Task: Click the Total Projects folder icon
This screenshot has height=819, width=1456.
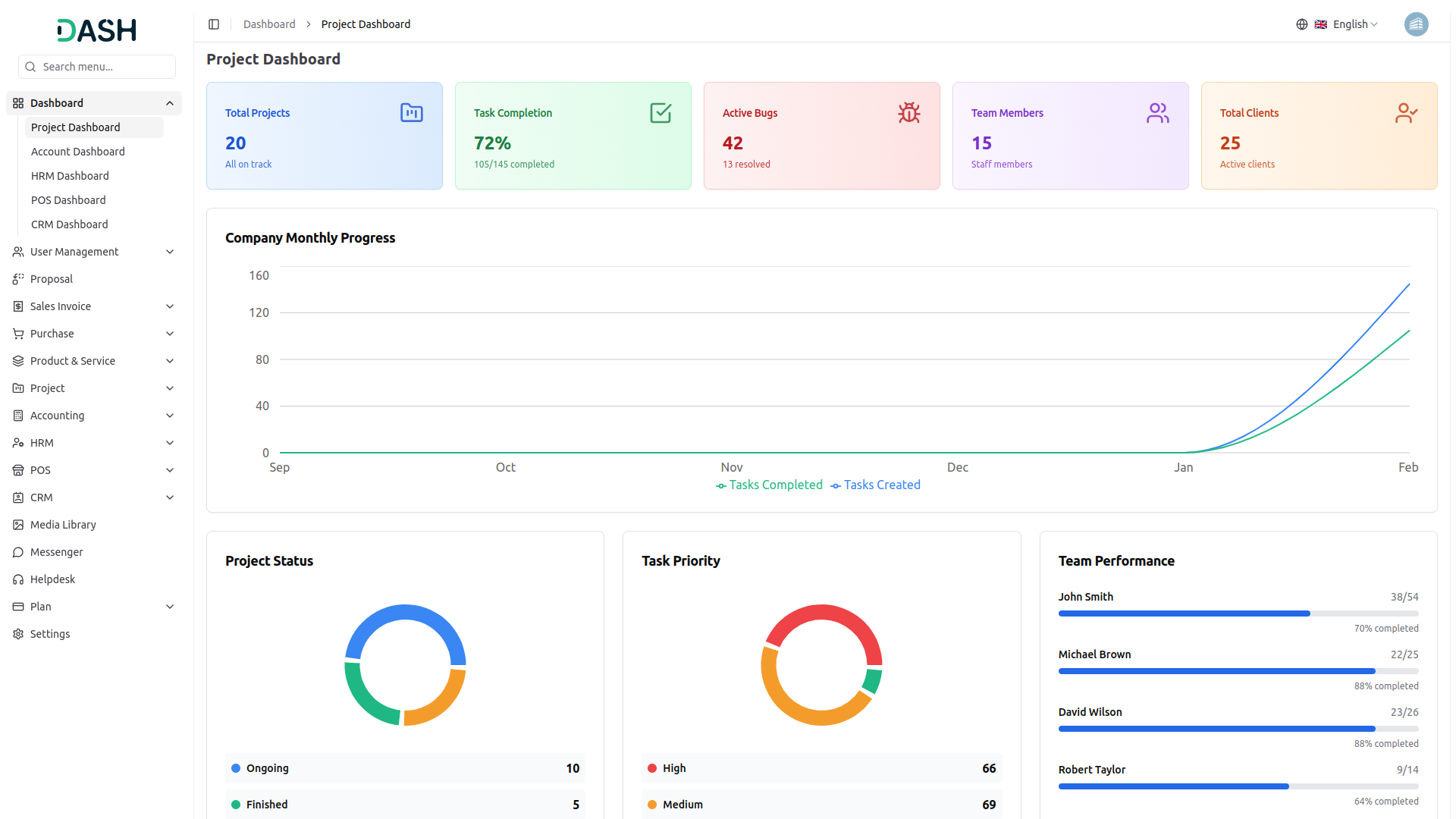Action: point(411,113)
